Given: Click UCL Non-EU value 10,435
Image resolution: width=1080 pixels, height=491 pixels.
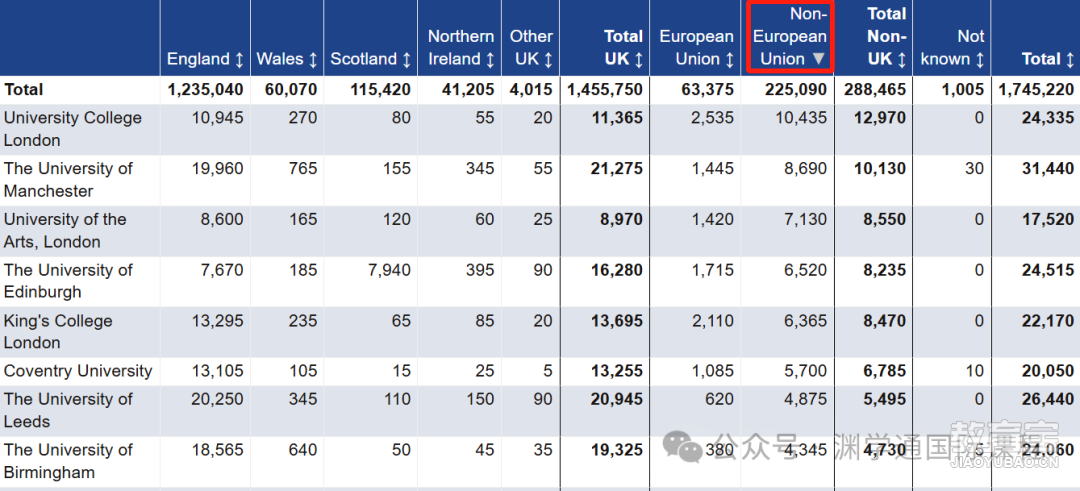Looking at the screenshot, I should point(800,118).
